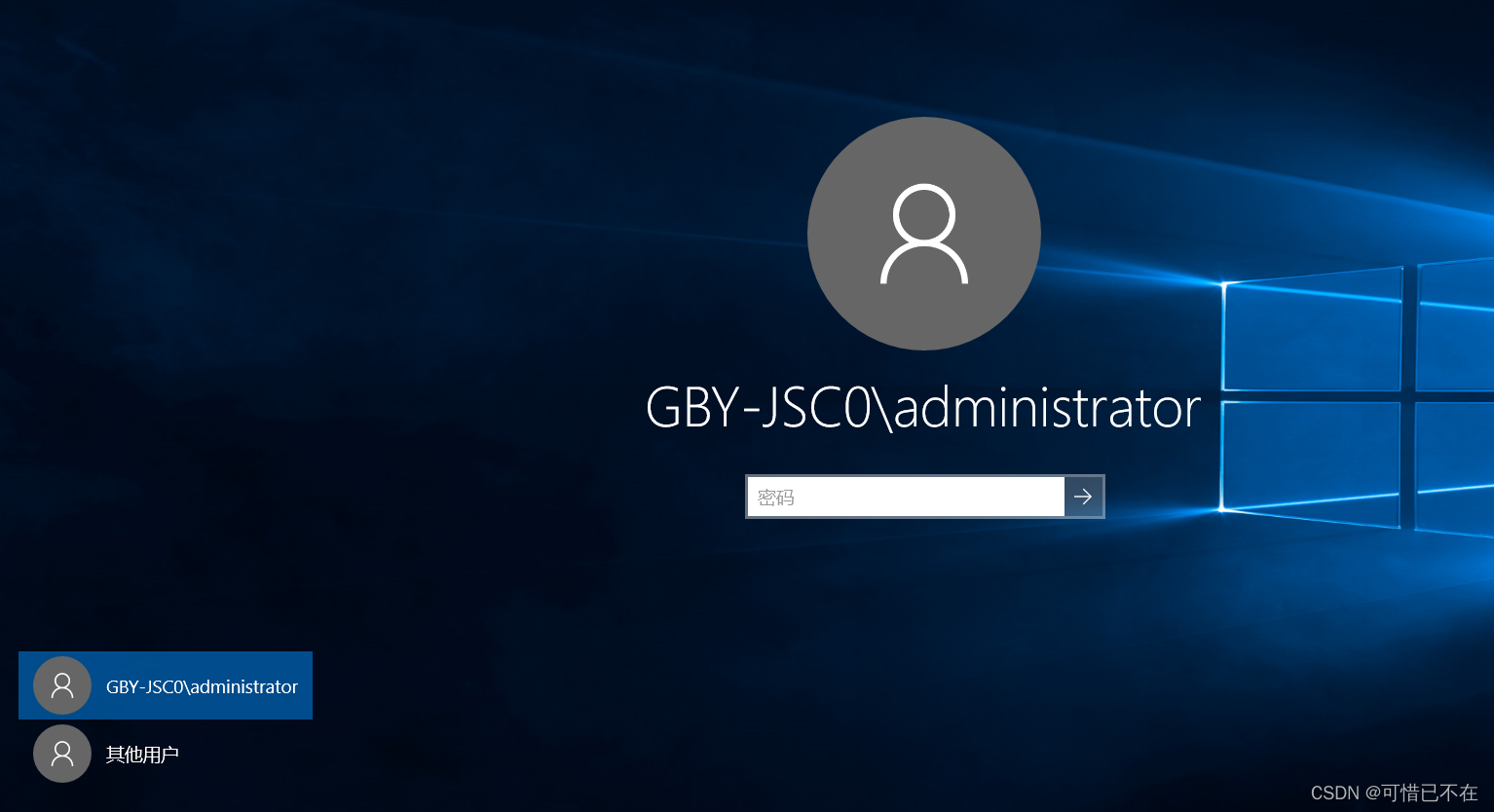Select GBY-JSC0\administrator label in the user list
Viewport: 1494px width, 812px height.
point(202,686)
